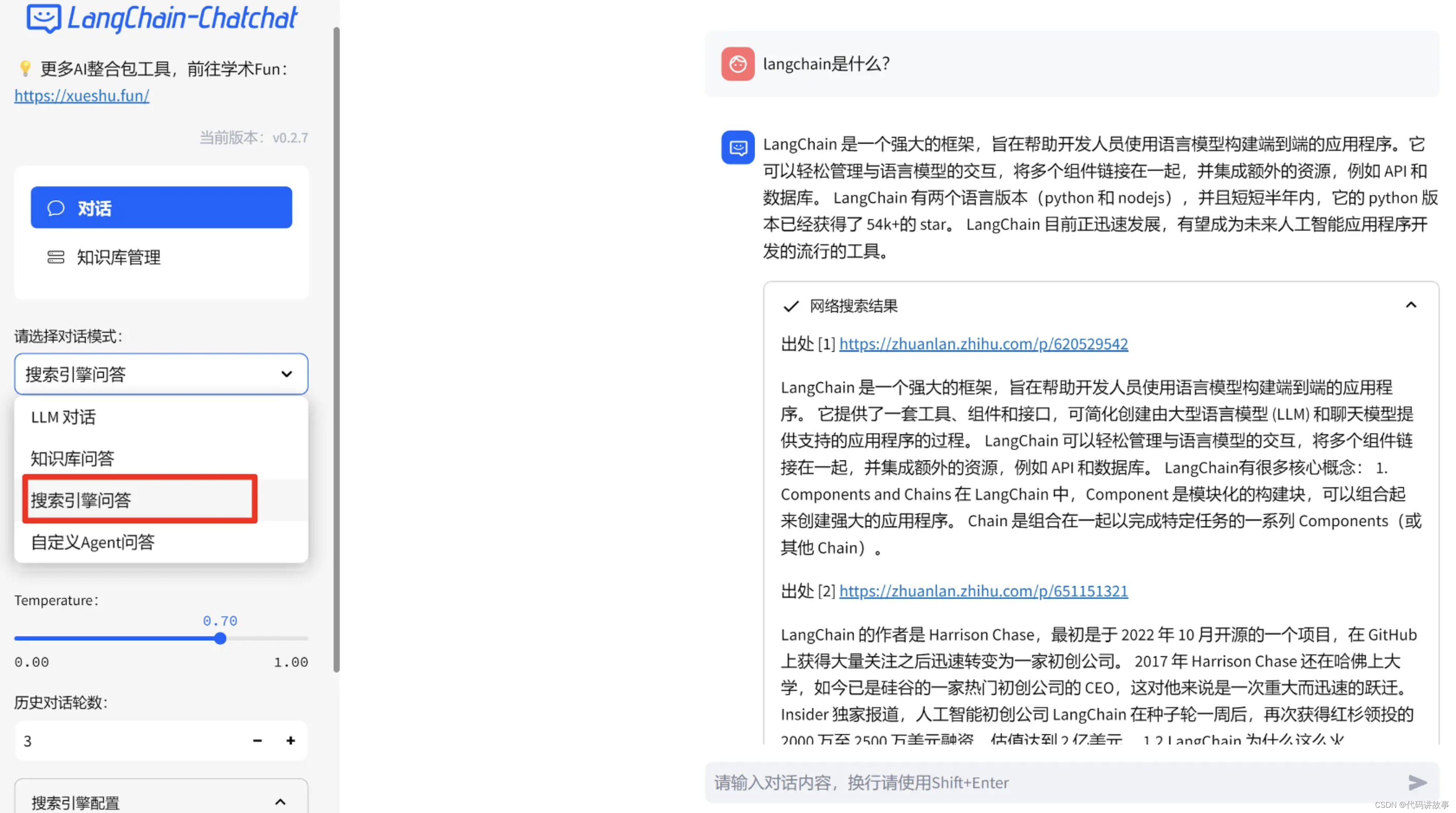Choose 自定义Agent问答 from the mode list
The height and width of the screenshot is (813, 1456).
(x=93, y=542)
